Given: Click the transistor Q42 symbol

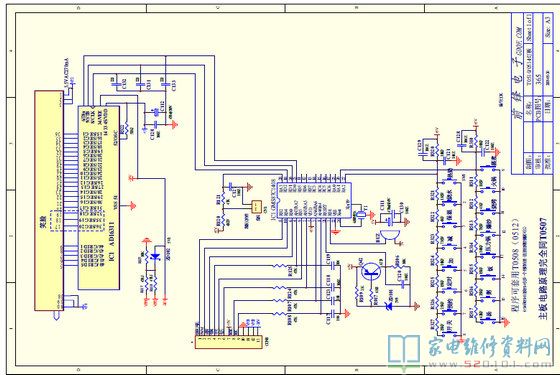Looking at the screenshot, I should tap(371, 271).
